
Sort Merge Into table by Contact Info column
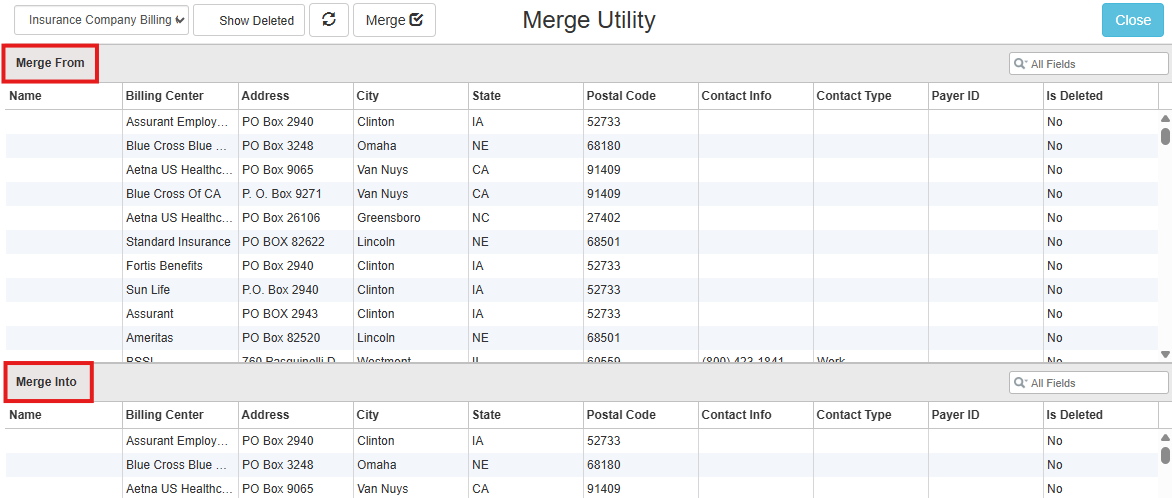point(756,415)
